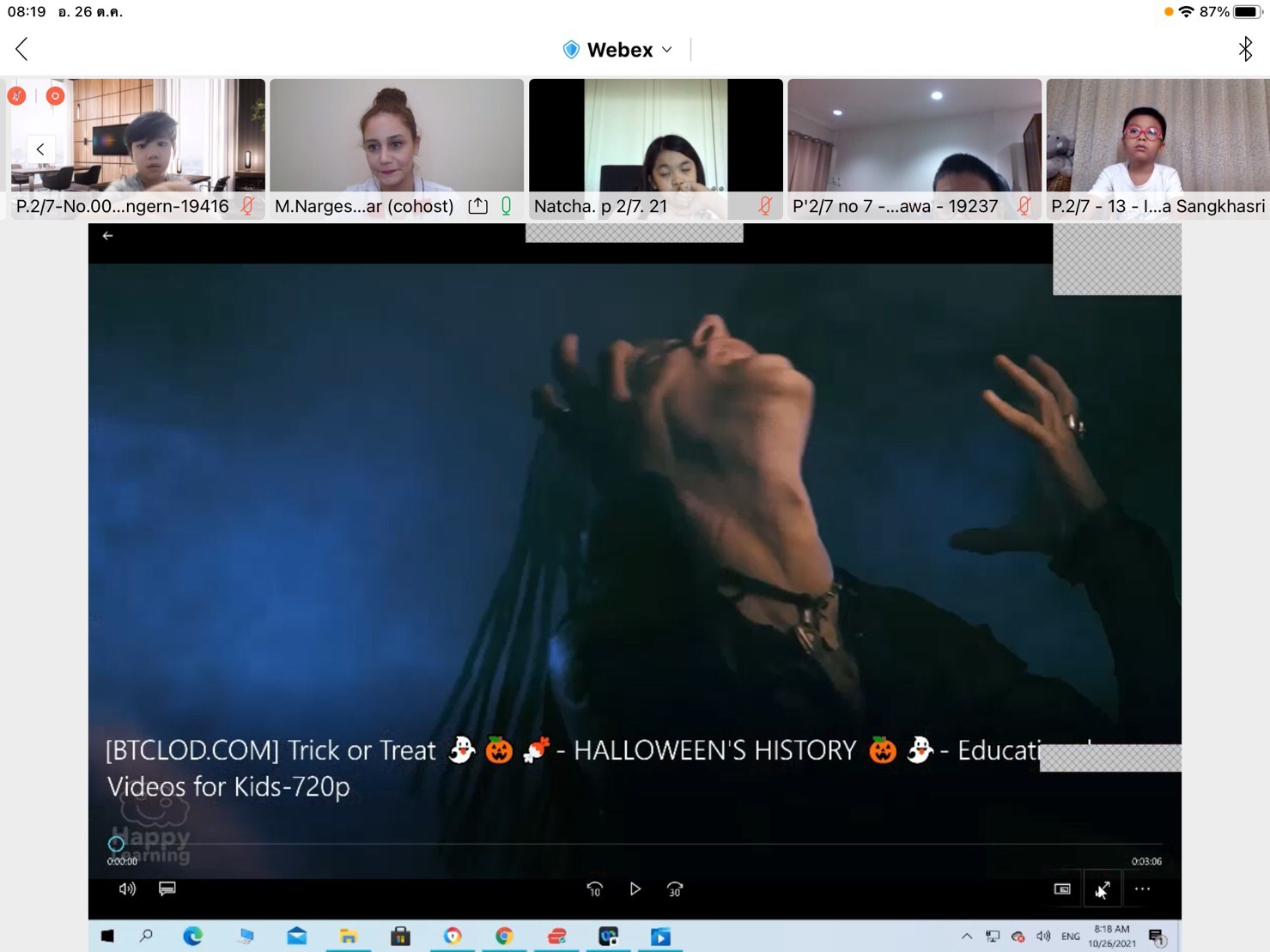Viewport: 1270px width, 952px height.
Task: Open the Webex meeting title dropdown
Action: [666, 50]
